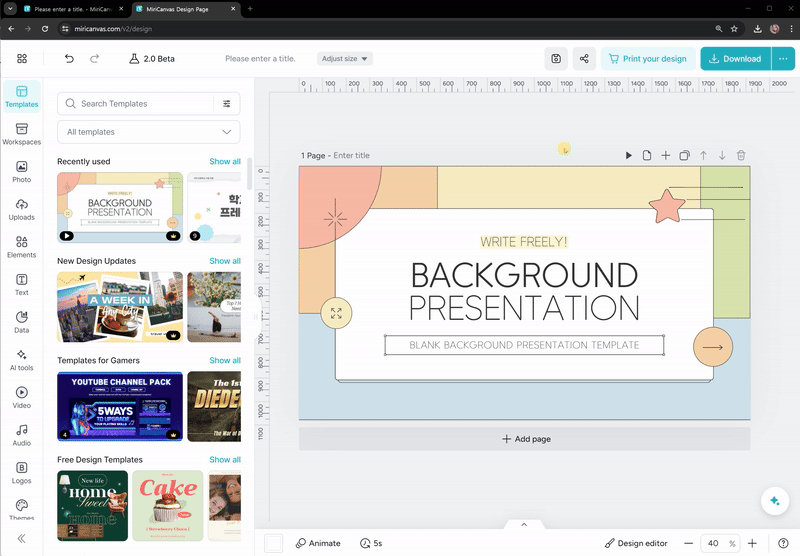Play the page slideshow preview
The height and width of the screenshot is (556, 800).
tap(629, 155)
